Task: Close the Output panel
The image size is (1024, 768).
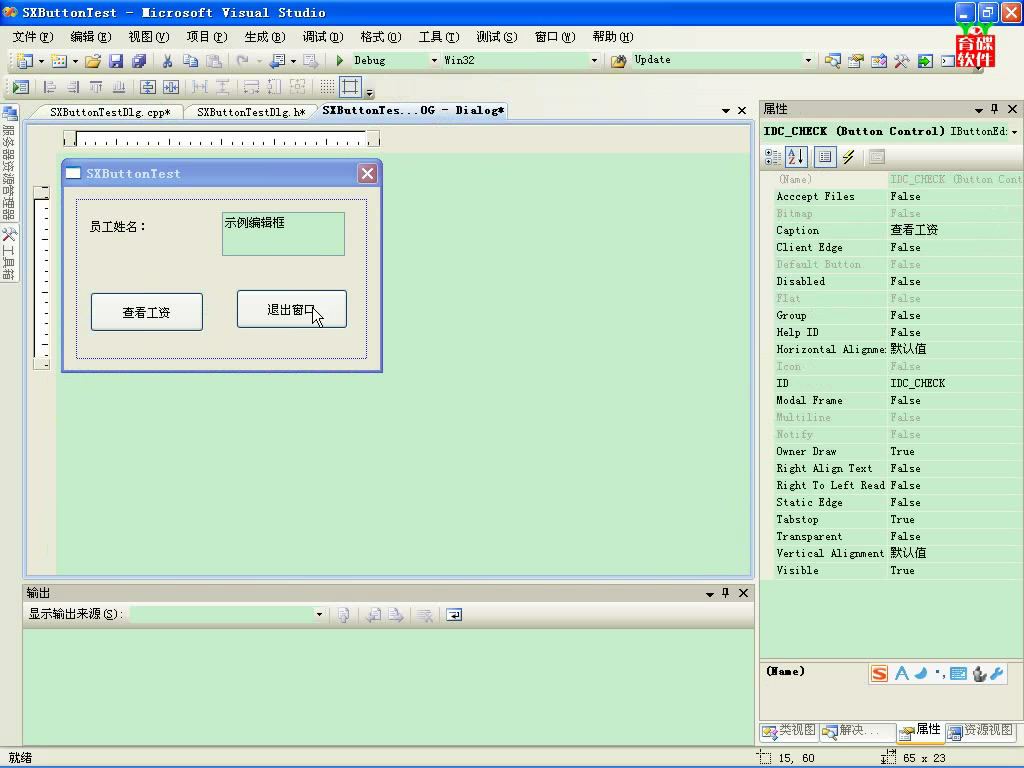Action: 743,593
